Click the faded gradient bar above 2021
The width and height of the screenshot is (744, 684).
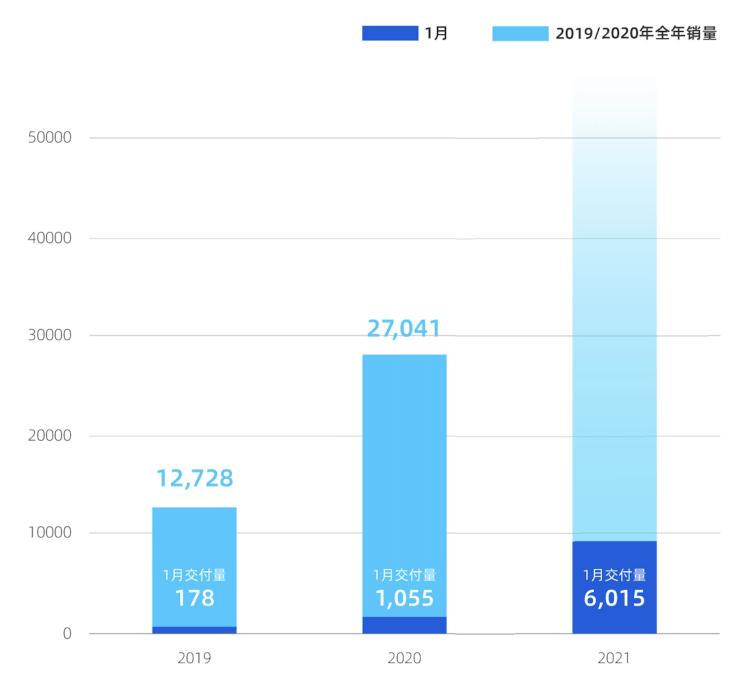614,300
